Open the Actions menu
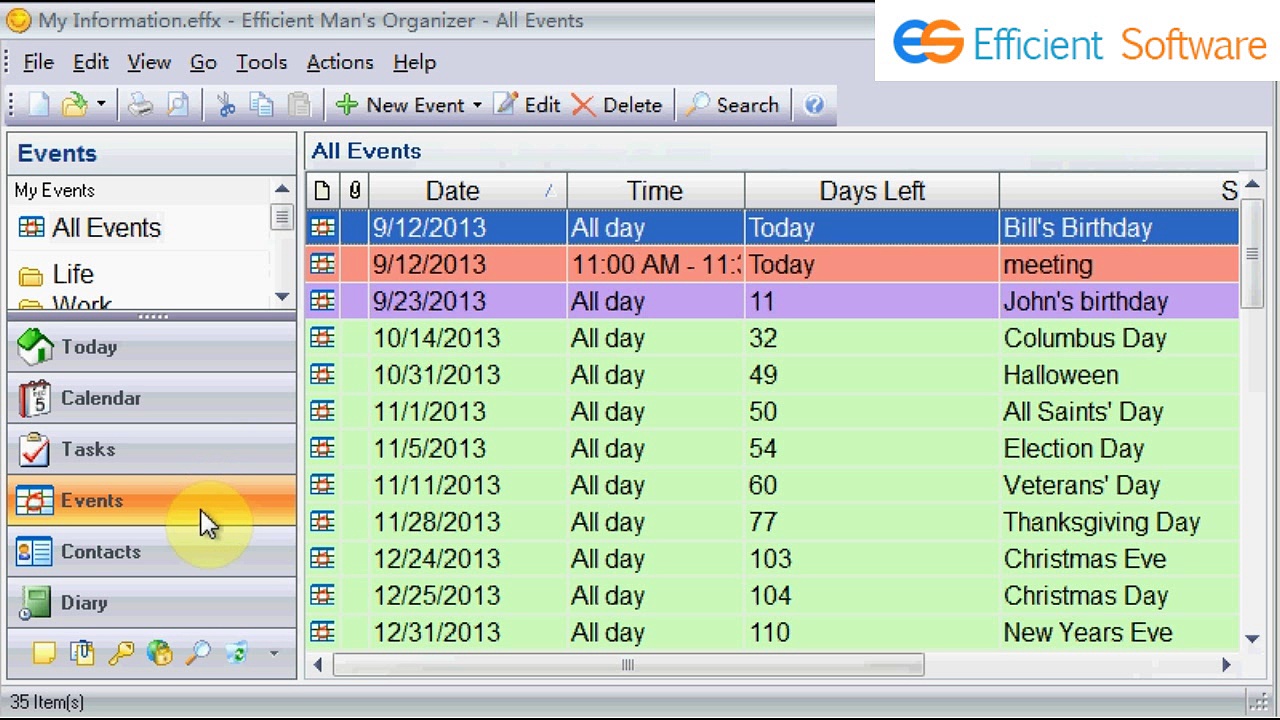The height and width of the screenshot is (720, 1280). 340,62
